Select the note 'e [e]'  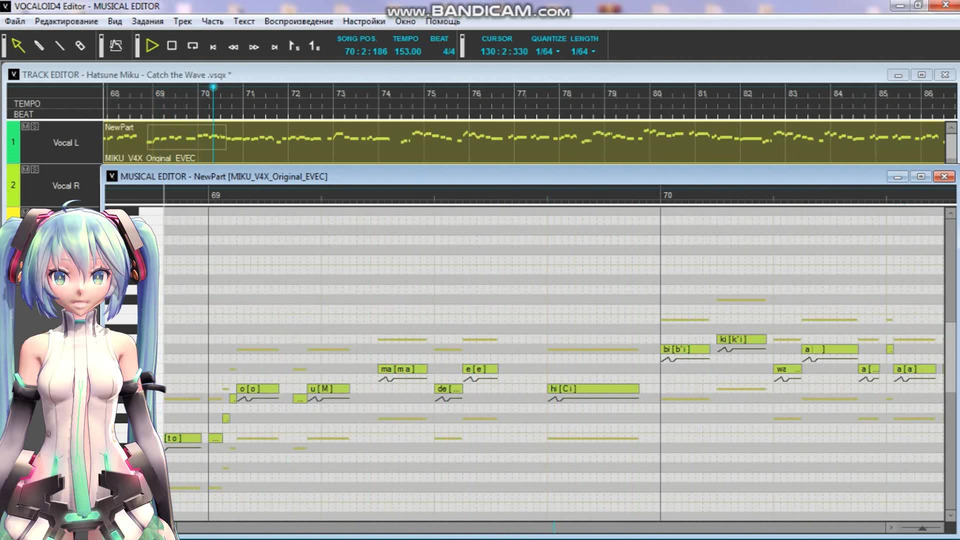[x=480, y=369]
